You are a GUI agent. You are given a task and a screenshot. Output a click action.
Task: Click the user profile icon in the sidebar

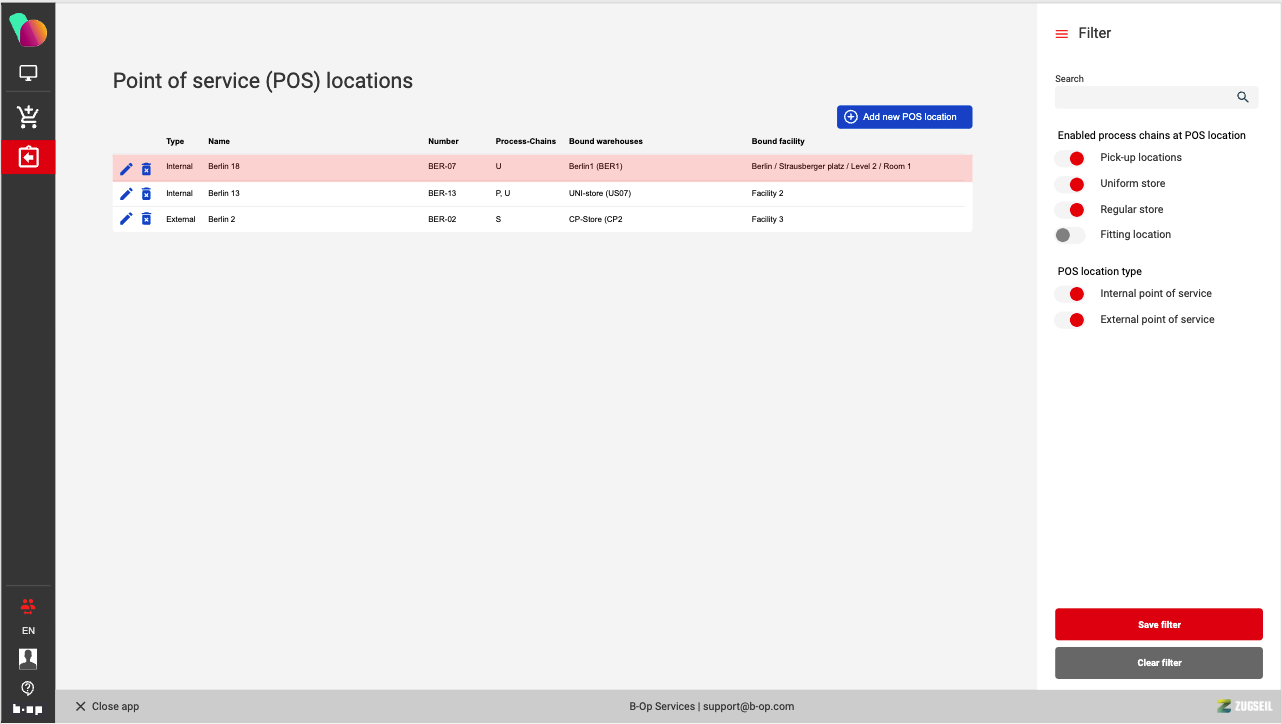pos(28,658)
